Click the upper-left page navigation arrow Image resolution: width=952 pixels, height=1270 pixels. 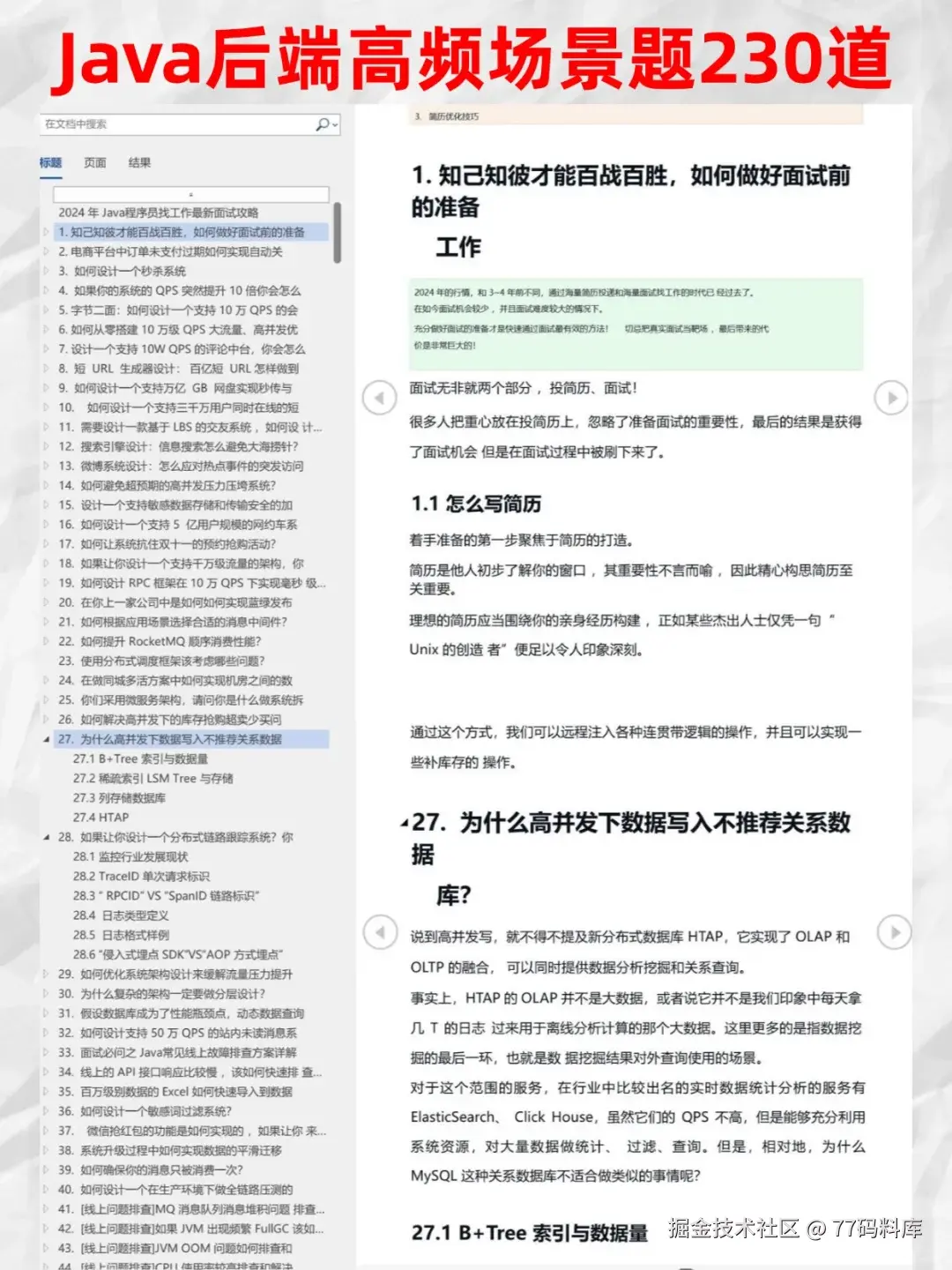coord(379,398)
